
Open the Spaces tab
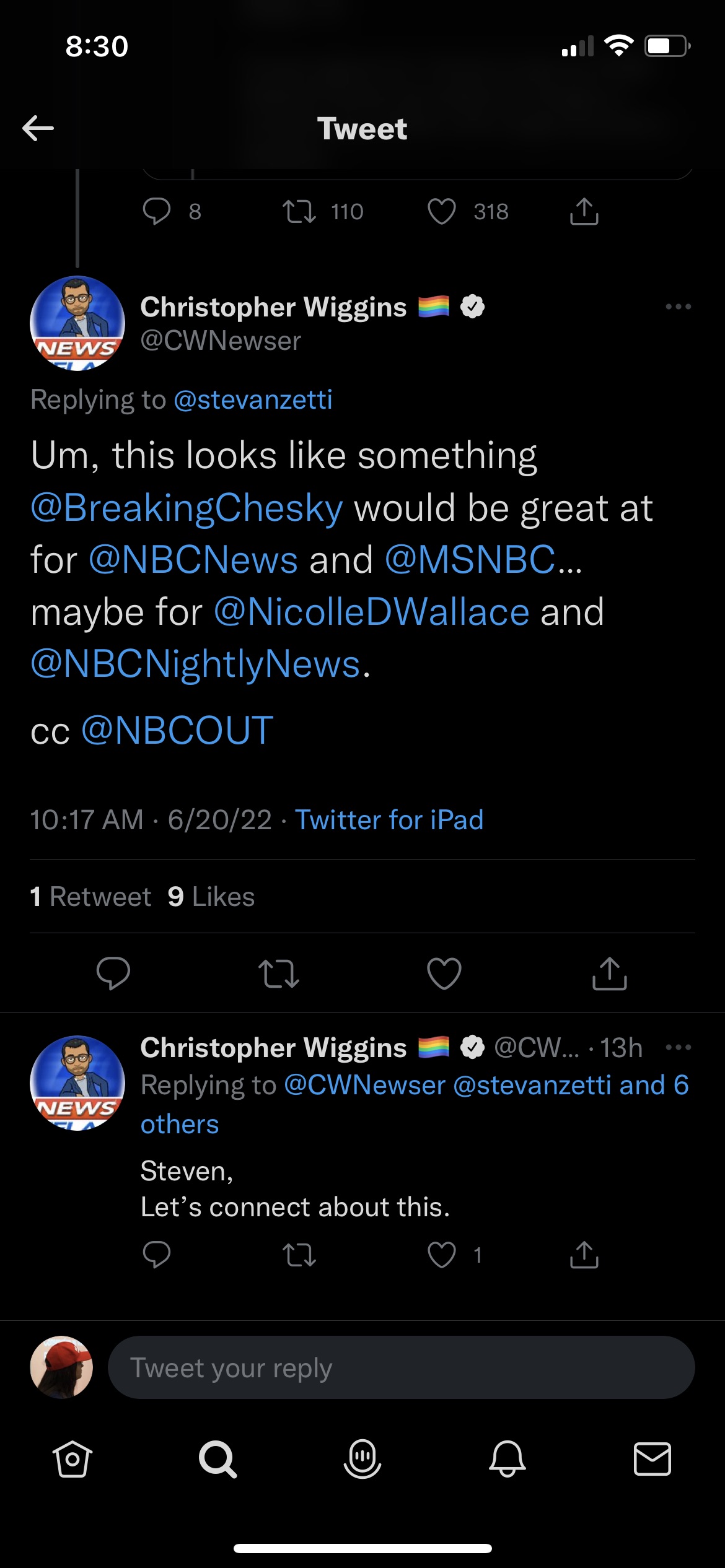[362, 1459]
